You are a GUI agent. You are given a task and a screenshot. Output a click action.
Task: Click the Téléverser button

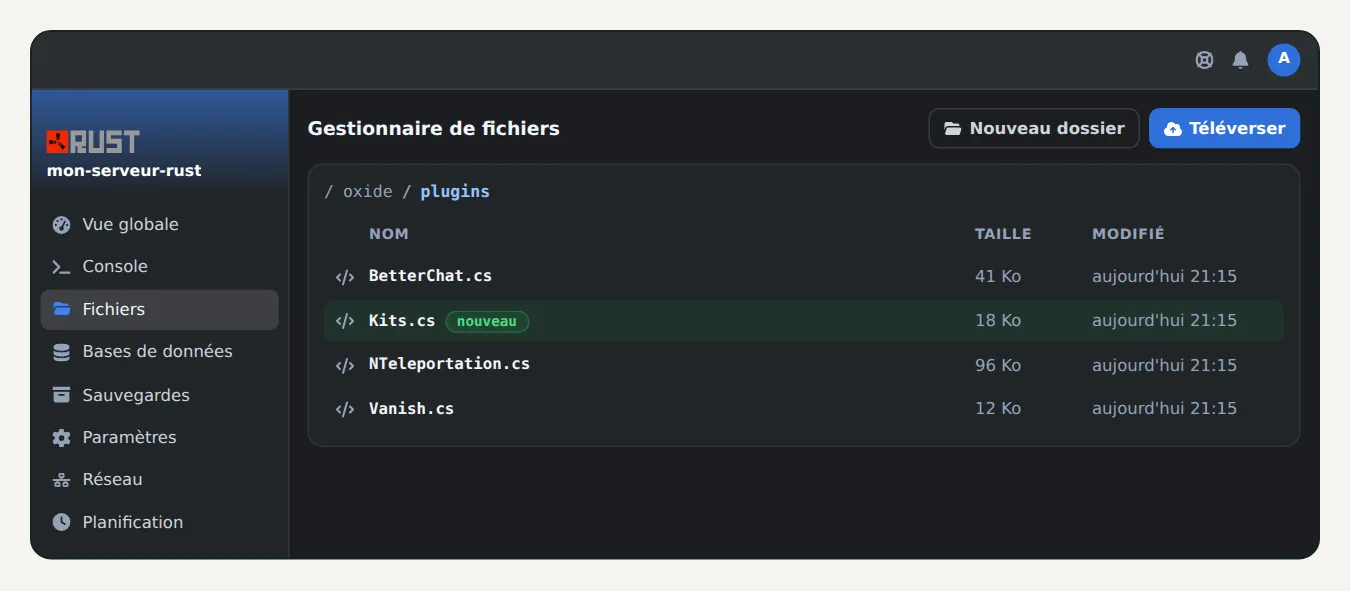click(x=1224, y=128)
